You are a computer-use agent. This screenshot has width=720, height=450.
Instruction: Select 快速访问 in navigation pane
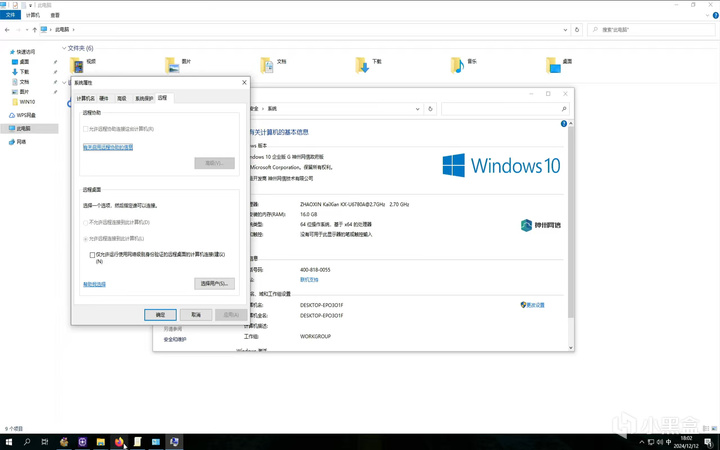tap(22, 52)
